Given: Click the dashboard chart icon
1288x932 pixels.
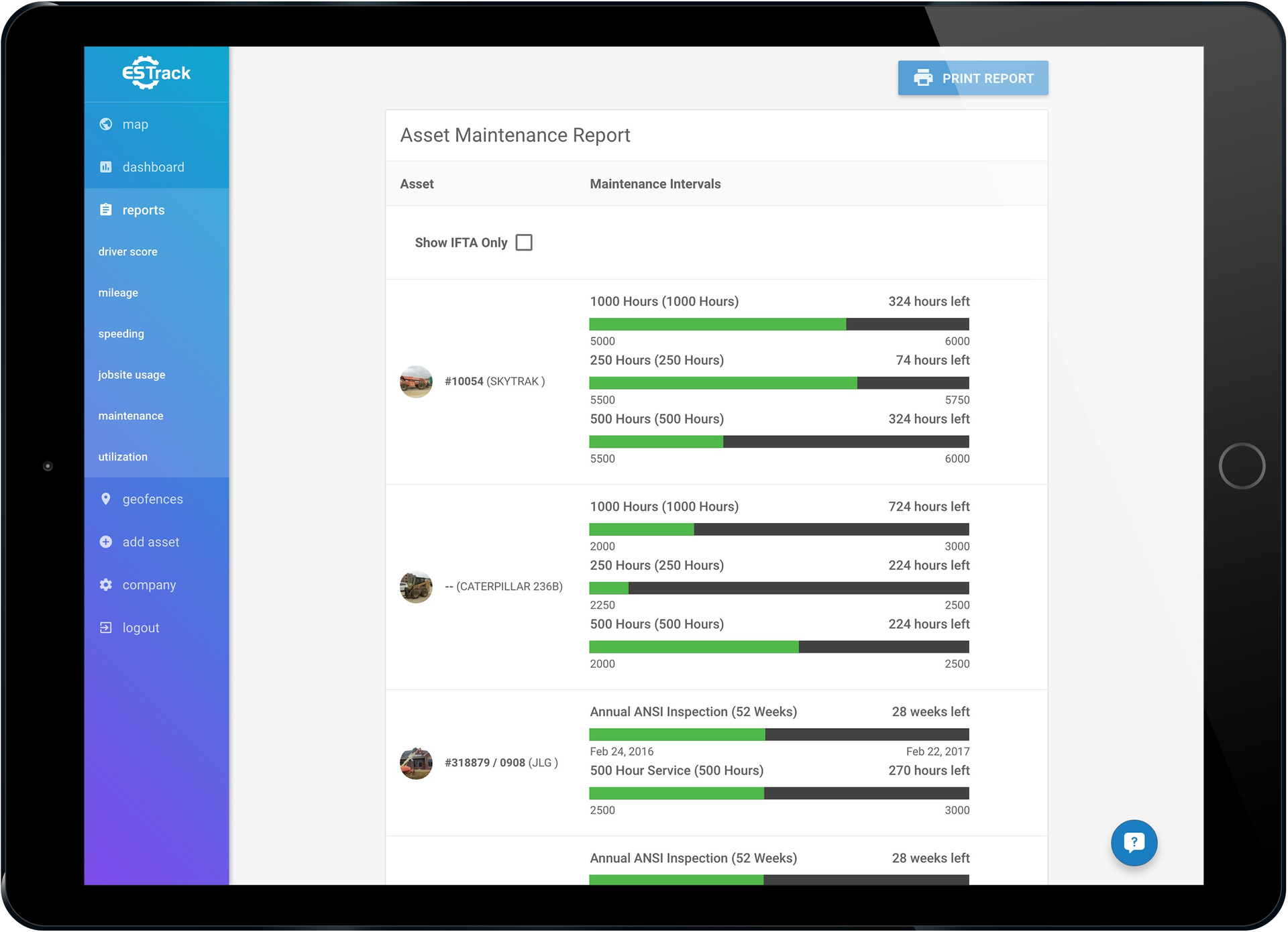Looking at the screenshot, I should 106,167.
